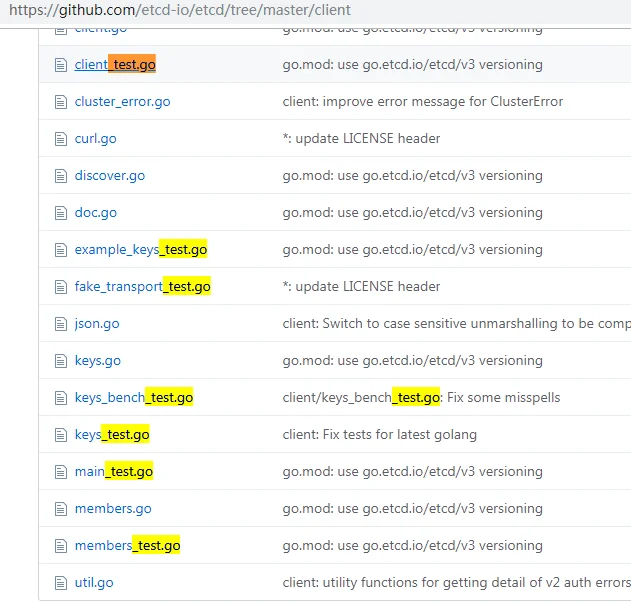
Task: Click the file icon beside curl.go
Action: tap(59, 139)
